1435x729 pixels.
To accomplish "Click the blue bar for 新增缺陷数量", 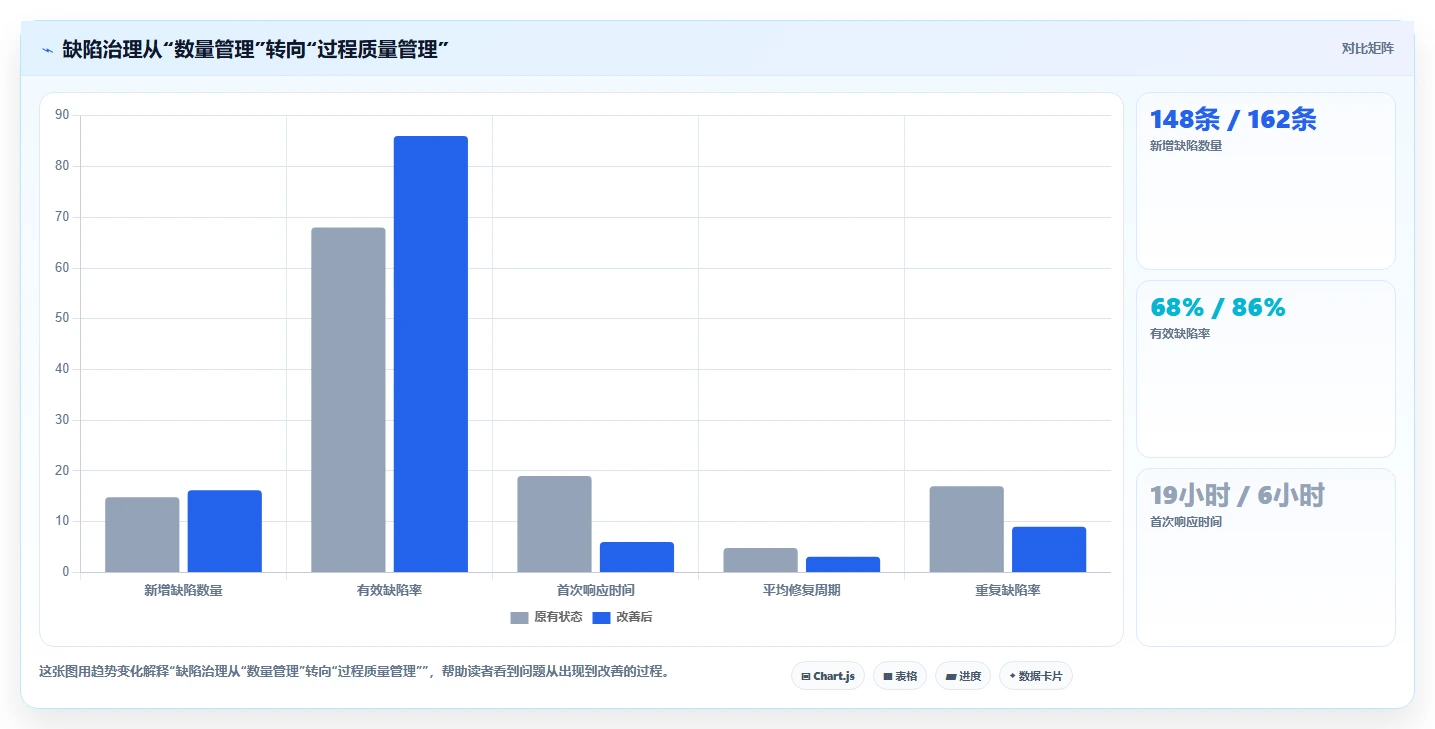I will (x=224, y=531).
